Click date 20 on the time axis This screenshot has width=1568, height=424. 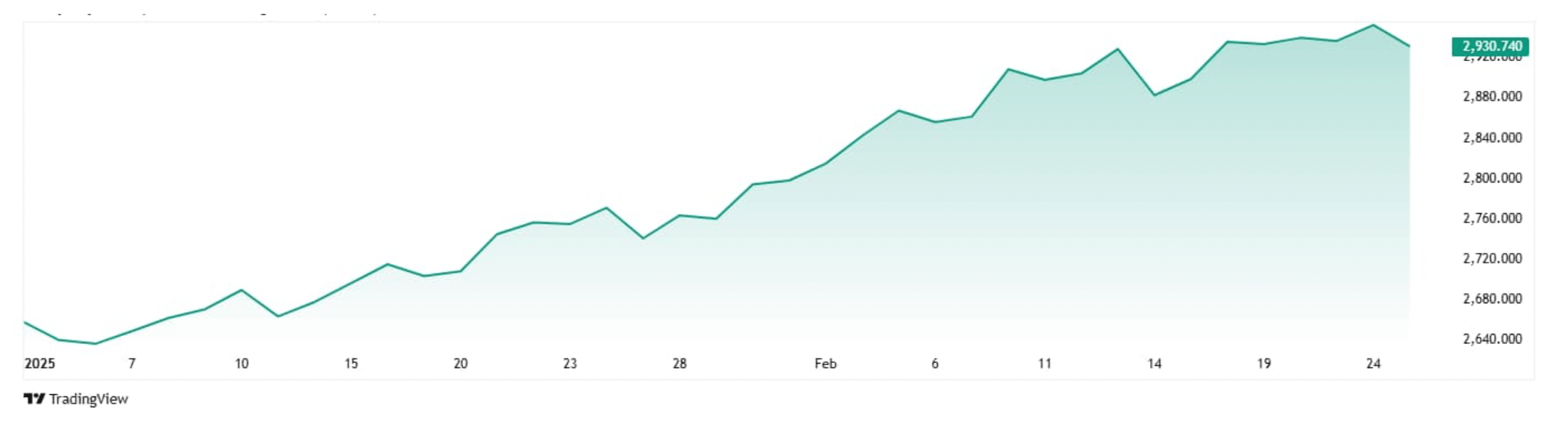(x=461, y=364)
